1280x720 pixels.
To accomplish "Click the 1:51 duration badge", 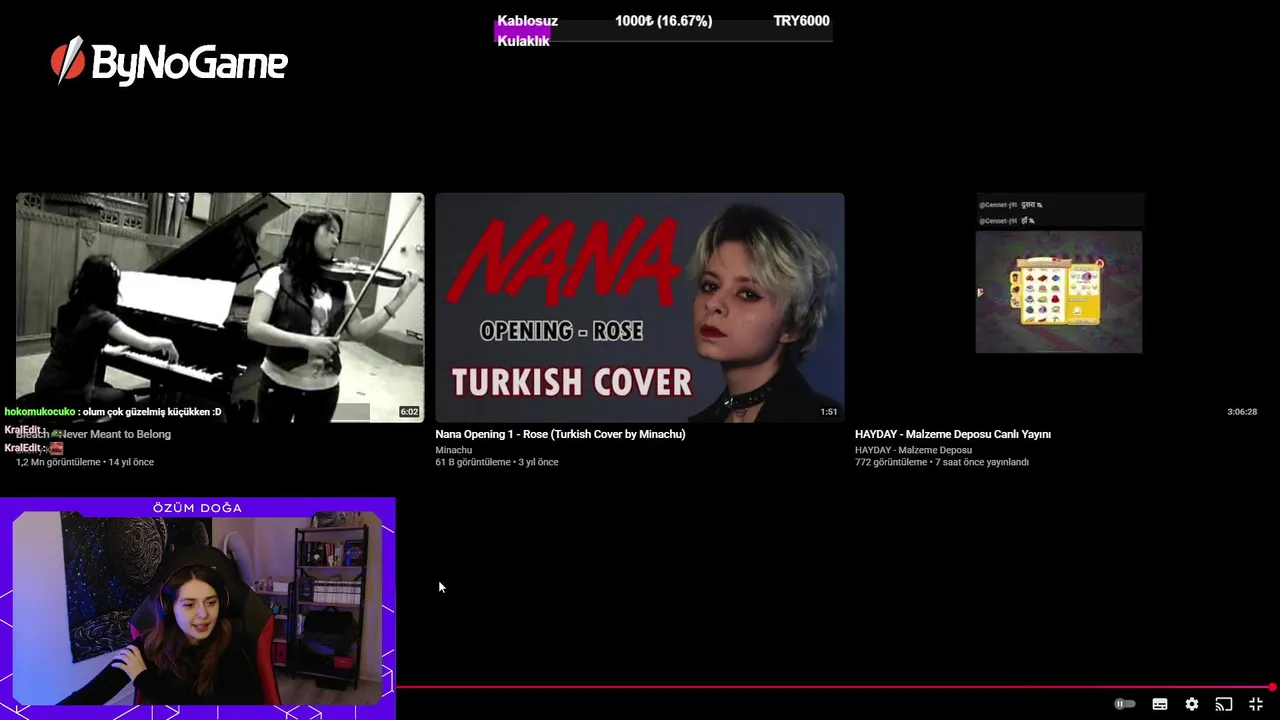I will click(829, 412).
